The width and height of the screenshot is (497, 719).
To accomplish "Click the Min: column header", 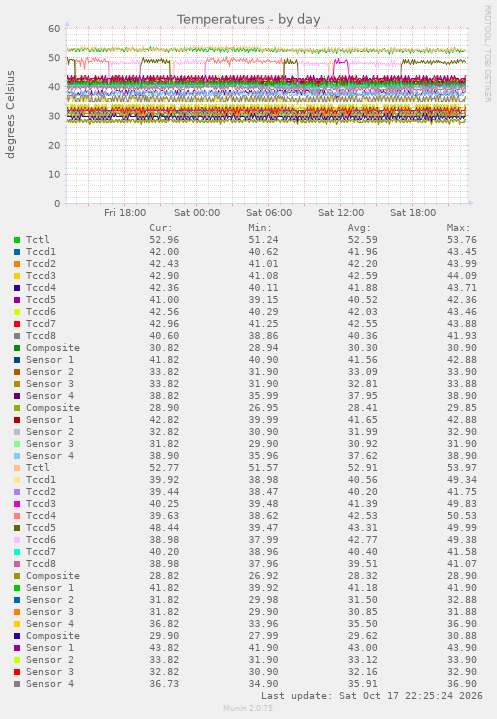I will tap(260, 227).
